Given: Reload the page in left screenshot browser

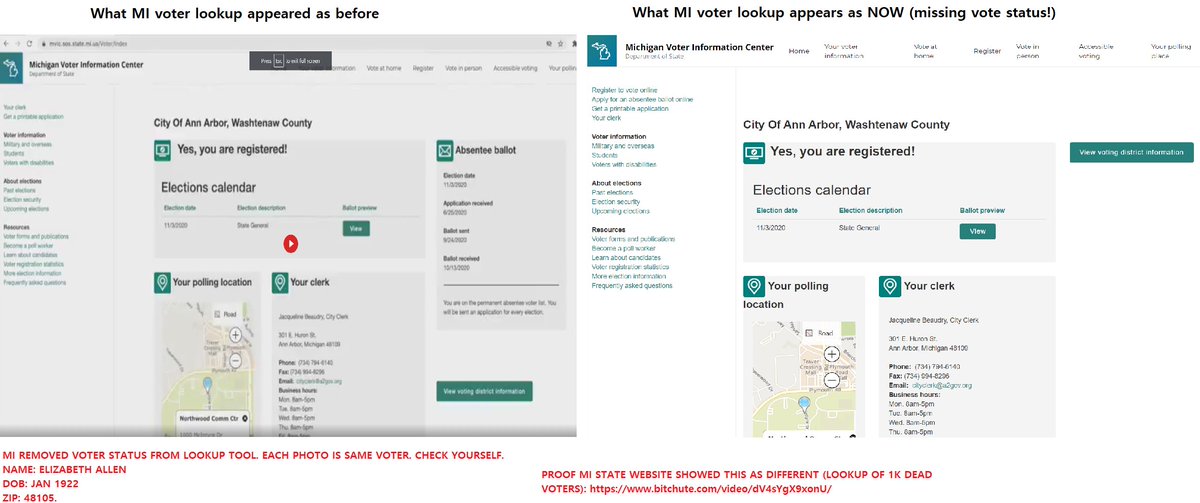Looking at the screenshot, I should click(x=31, y=43).
